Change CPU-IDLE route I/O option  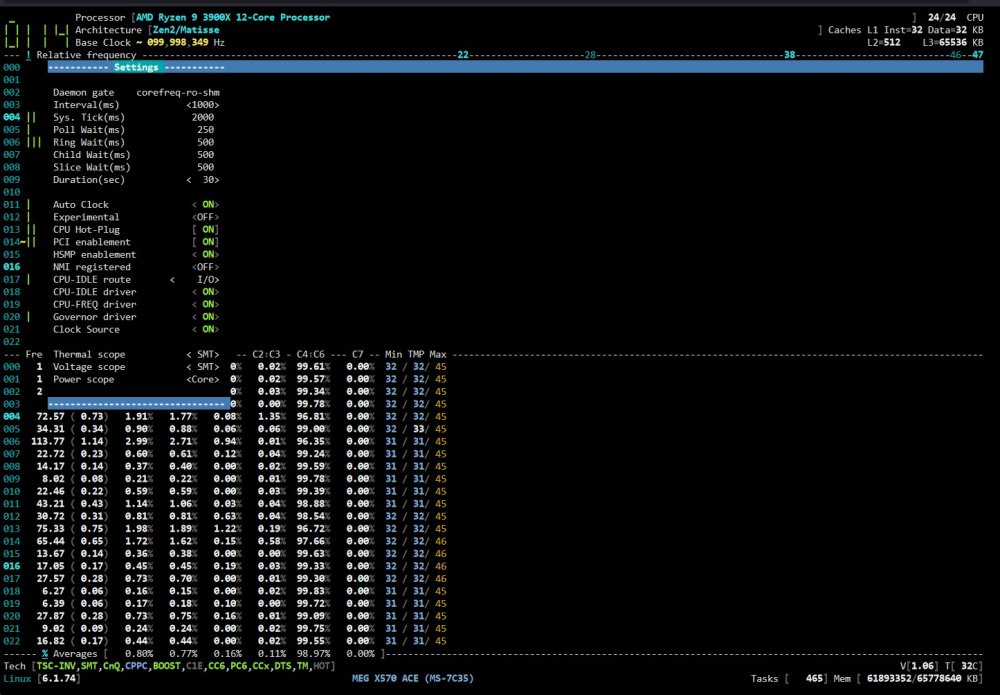coord(195,279)
